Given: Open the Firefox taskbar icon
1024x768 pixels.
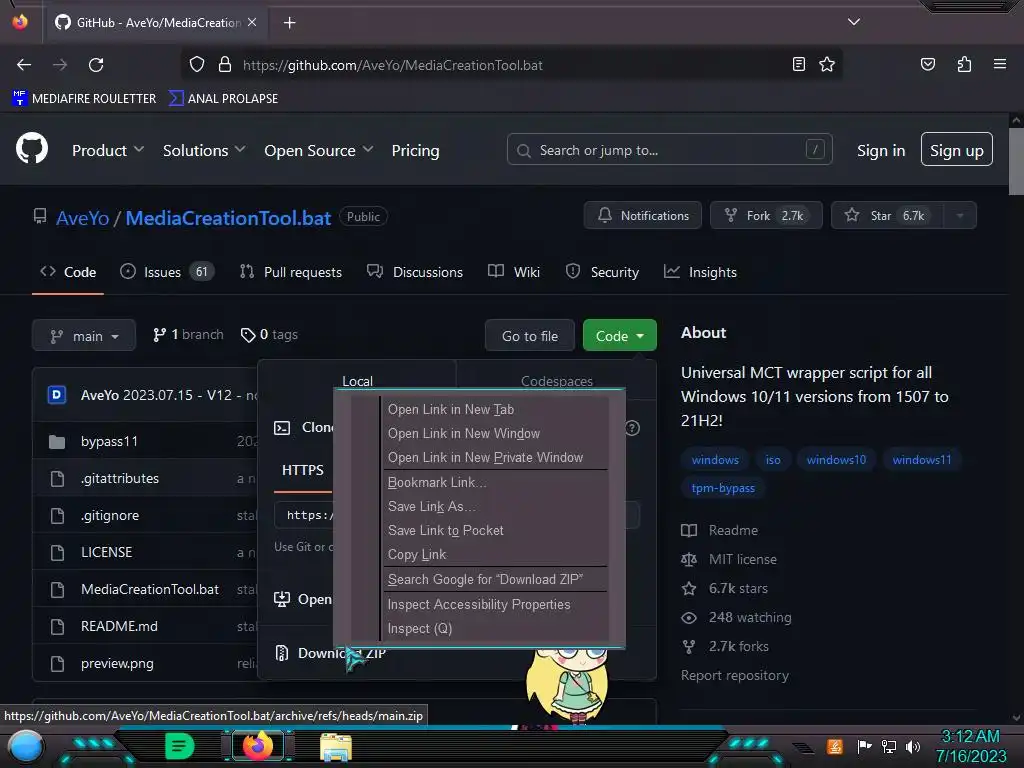Looking at the screenshot, I should tap(258, 746).
